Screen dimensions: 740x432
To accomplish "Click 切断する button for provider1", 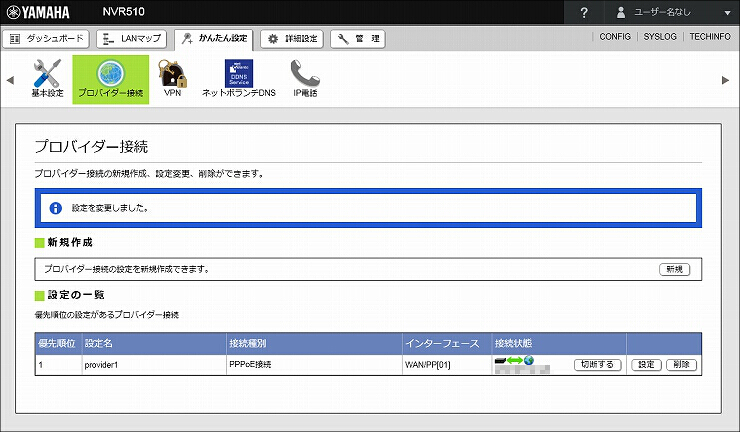I will click(597, 364).
